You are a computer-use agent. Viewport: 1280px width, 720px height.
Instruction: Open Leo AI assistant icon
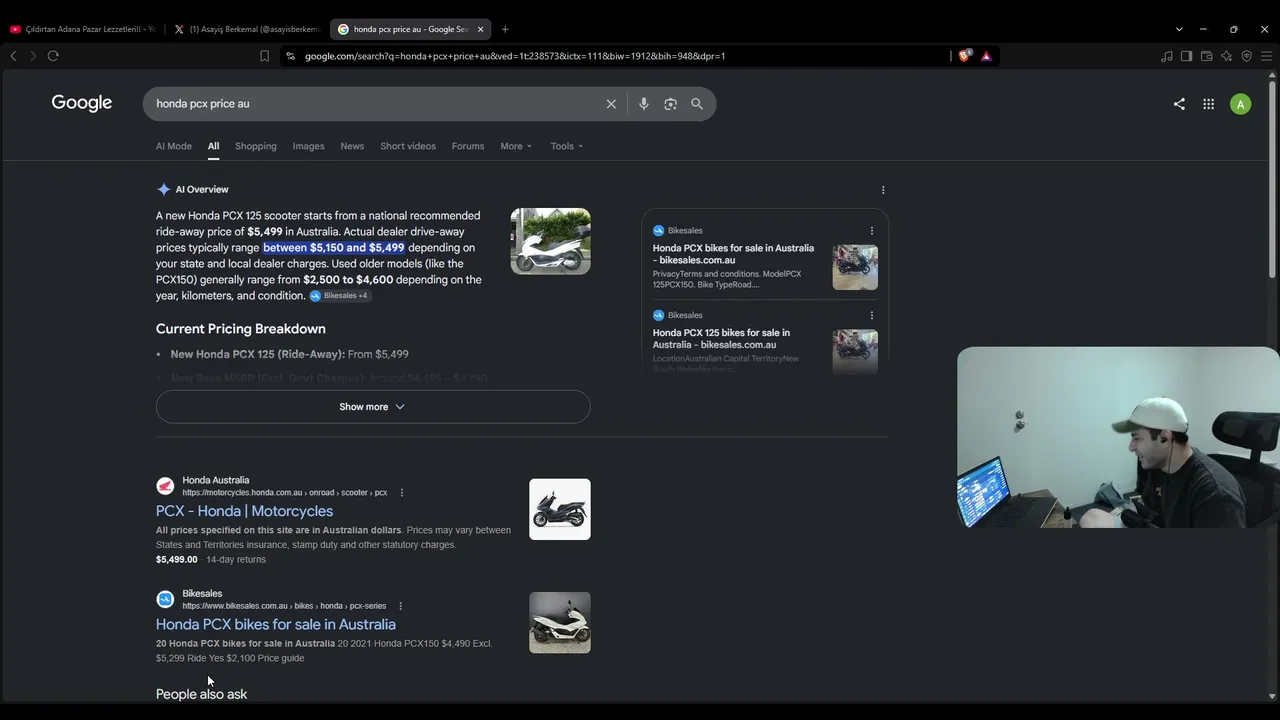(x=1226, y=56)
